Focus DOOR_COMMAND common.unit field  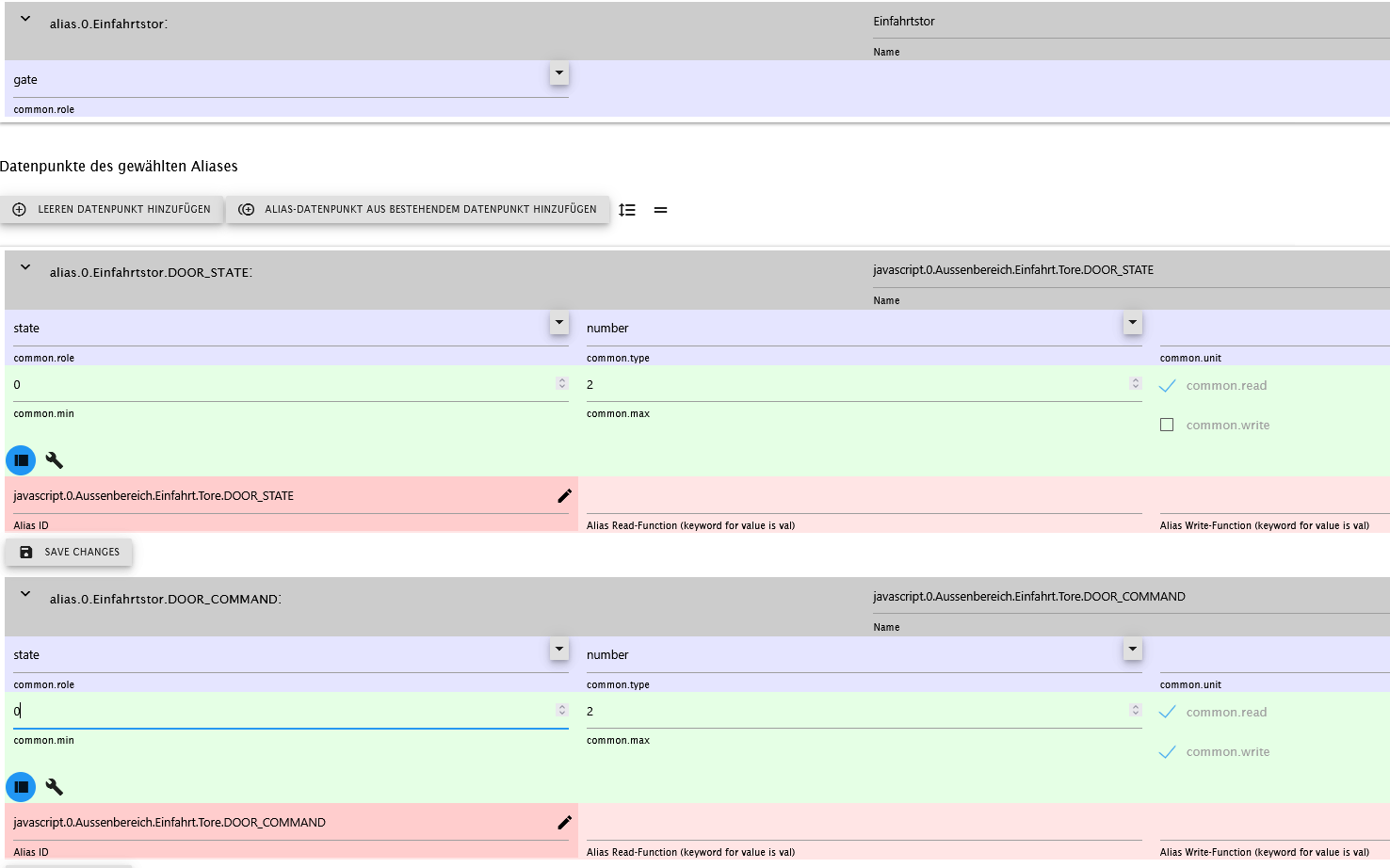click(x=1275, y=655)
